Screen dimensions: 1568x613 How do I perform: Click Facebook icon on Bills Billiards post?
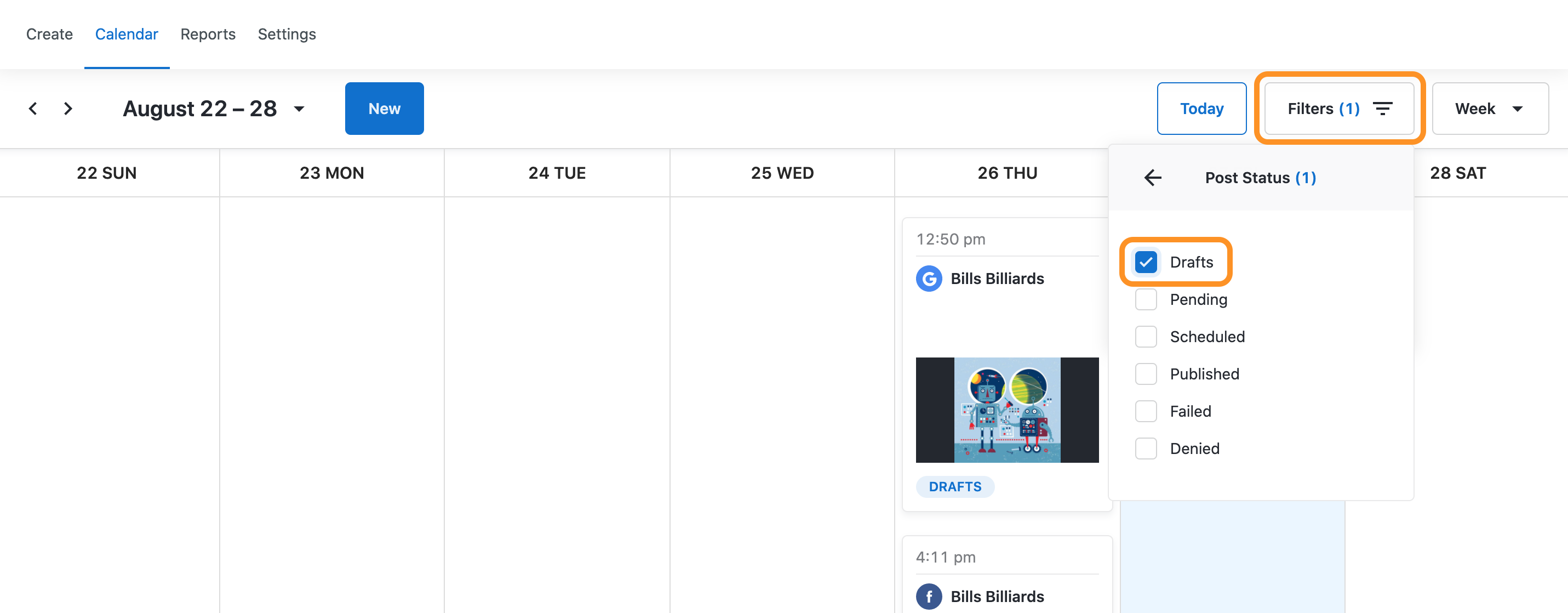click(929, 597)
